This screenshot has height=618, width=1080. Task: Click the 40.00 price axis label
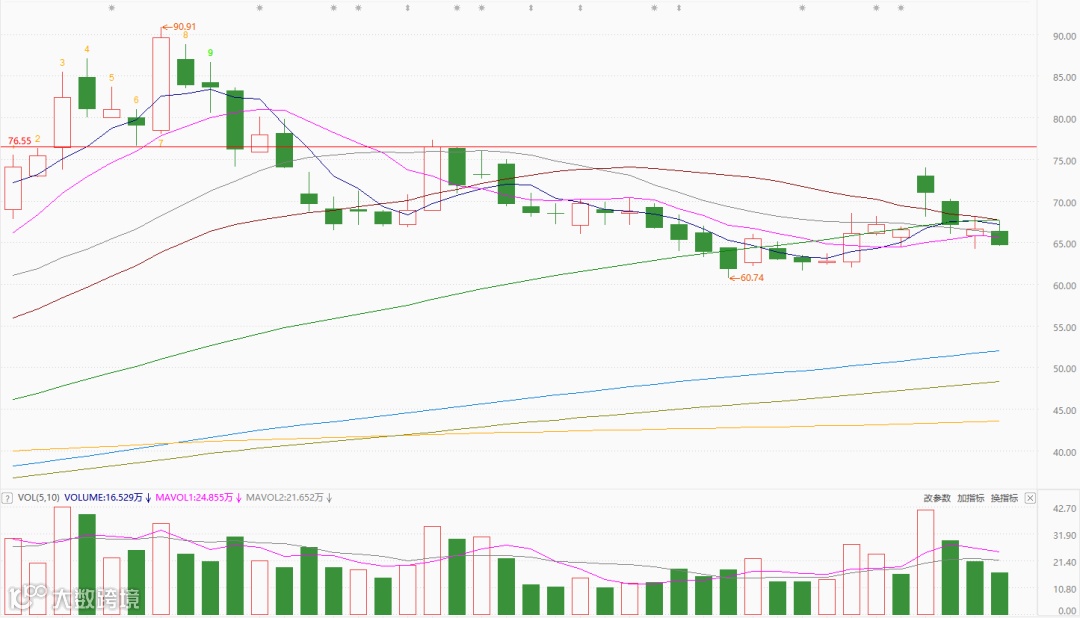tap(1064, 452)
